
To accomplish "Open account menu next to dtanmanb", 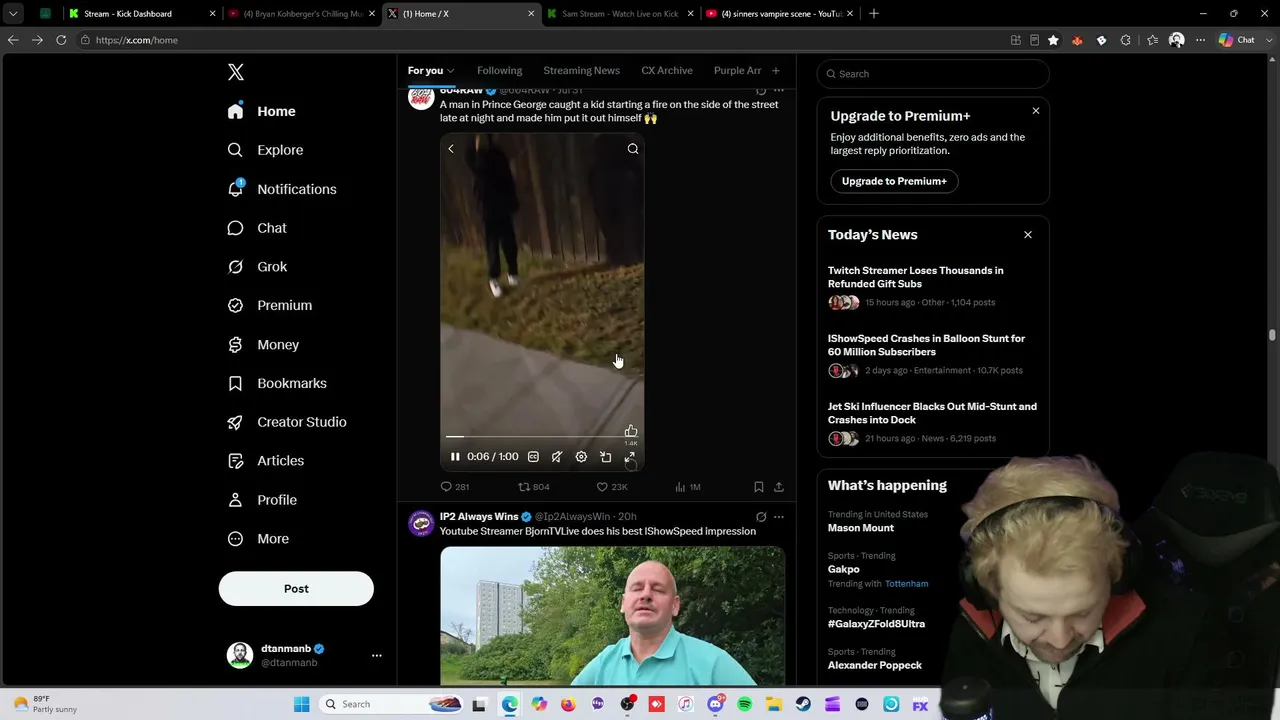I will (x=377, y=656).
